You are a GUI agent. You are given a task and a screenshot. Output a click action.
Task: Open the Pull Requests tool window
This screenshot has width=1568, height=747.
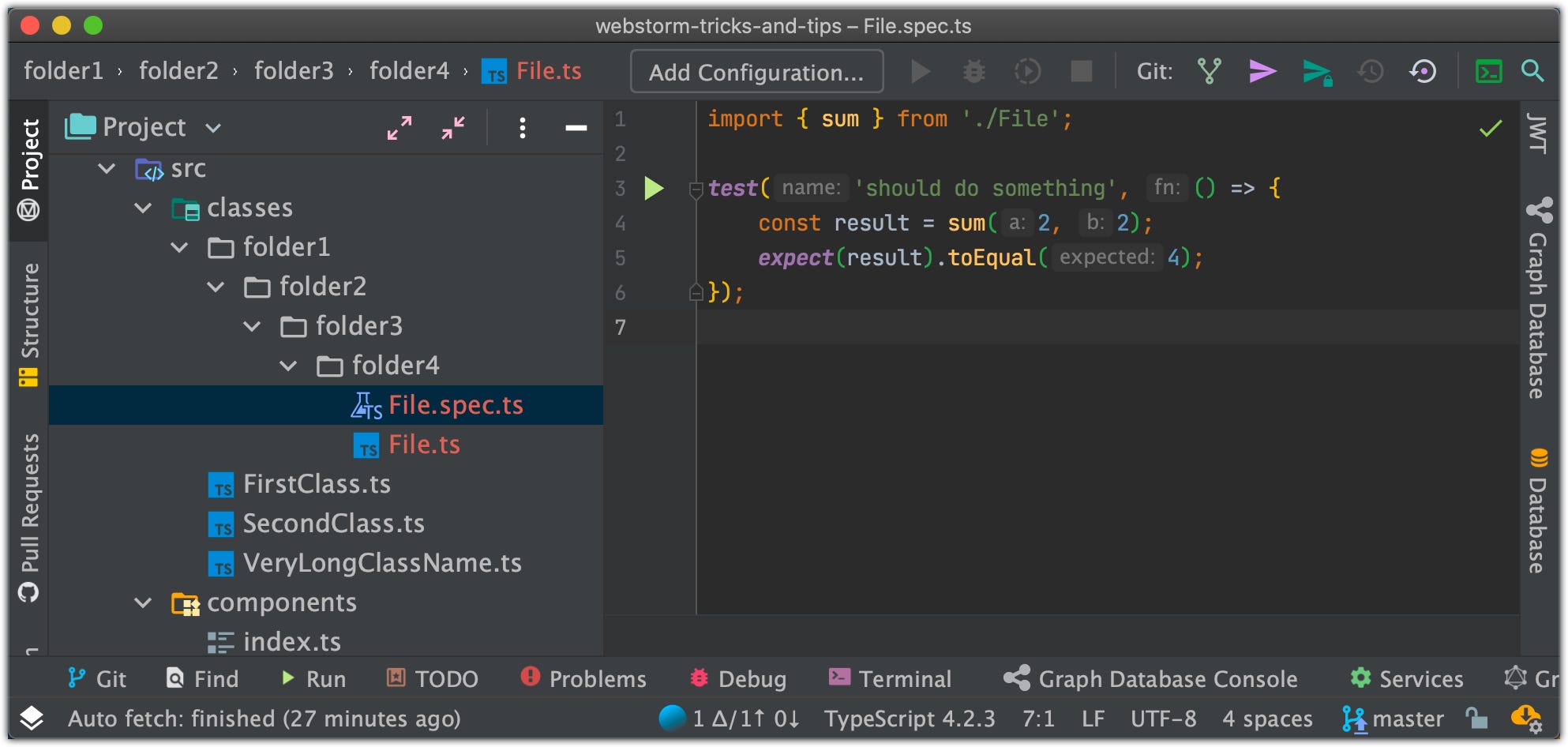pyautogui.click(x=29, y=518)
